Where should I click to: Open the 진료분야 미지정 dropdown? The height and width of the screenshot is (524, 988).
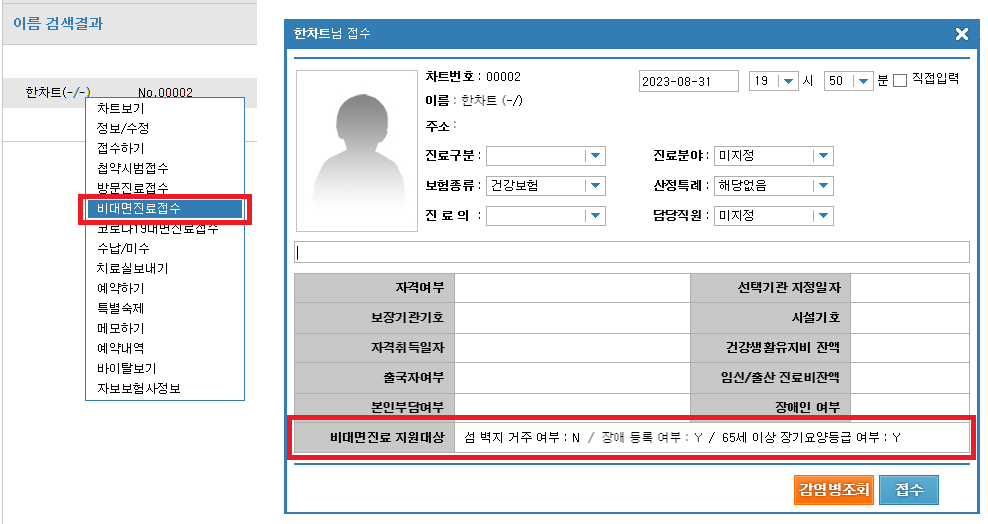pos(821,156)
